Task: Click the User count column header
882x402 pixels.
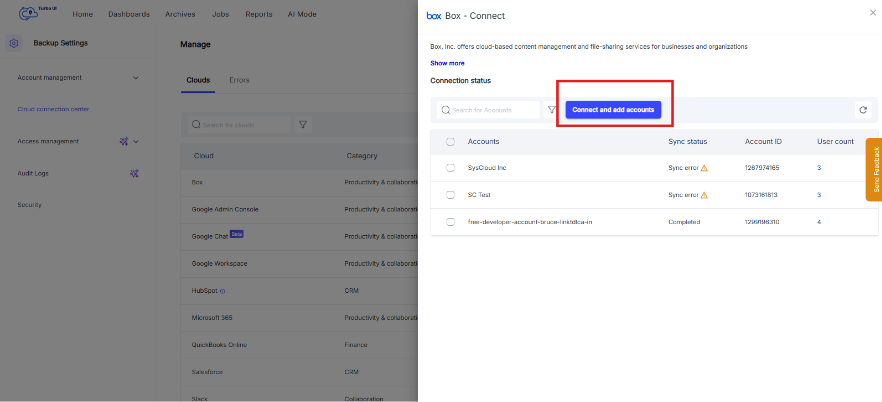Action: click(x=835, y=142)
